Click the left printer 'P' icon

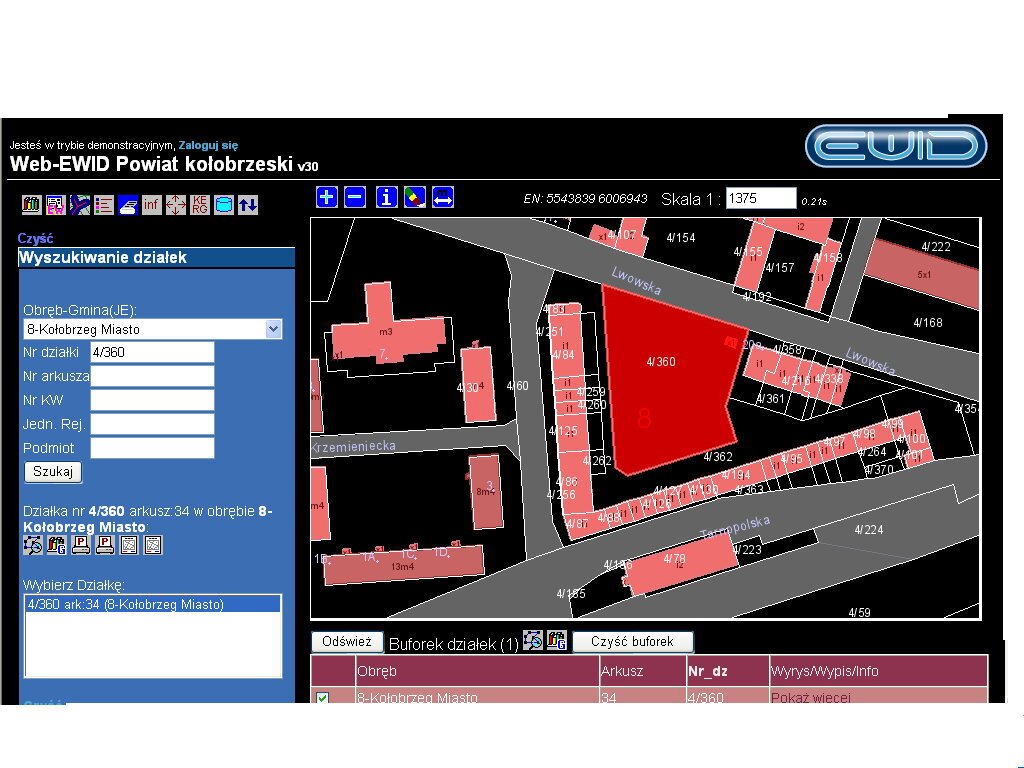coord(81,545)
